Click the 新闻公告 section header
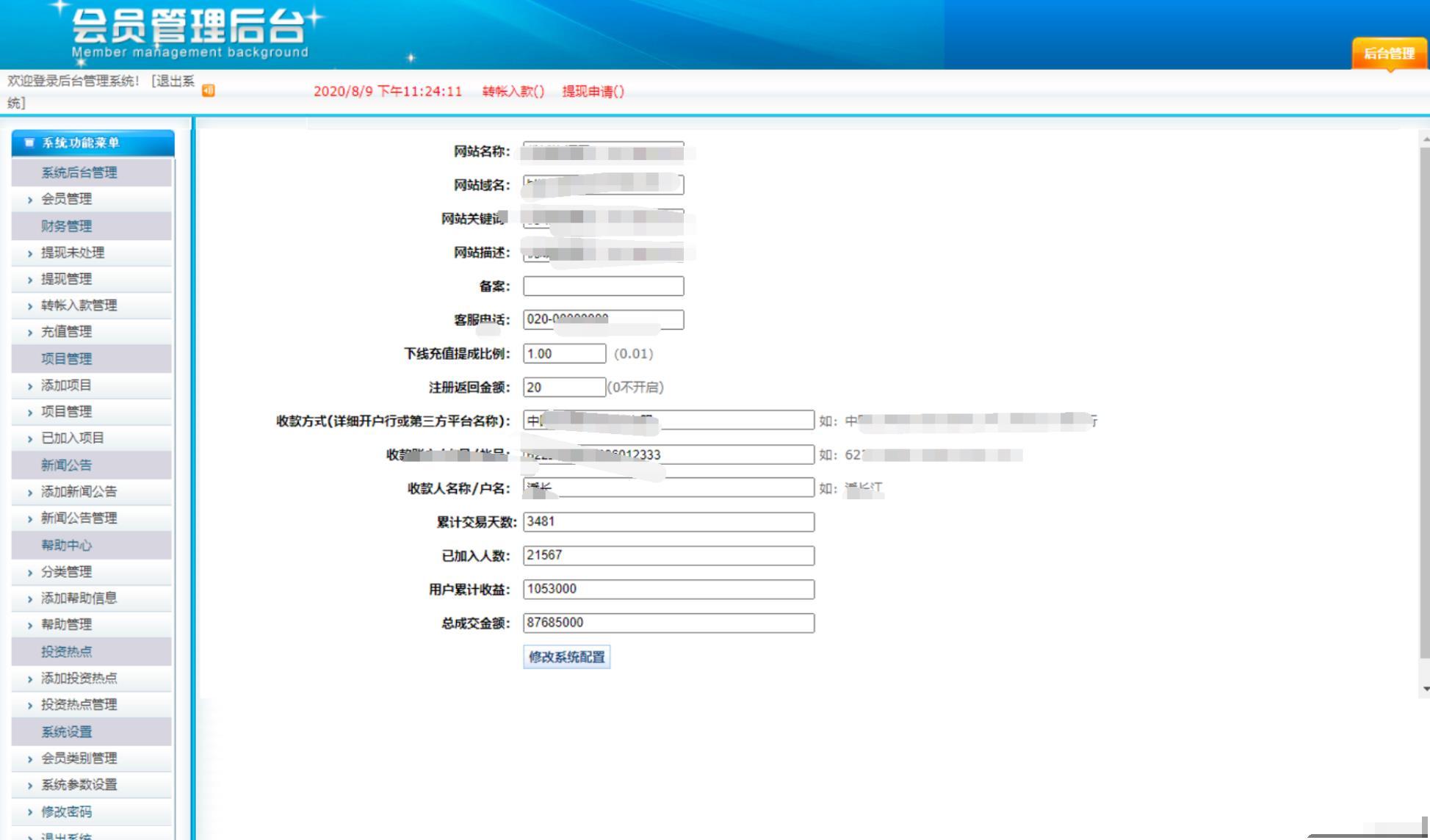This screenshot has height=840, width=1430. point(92,466)
